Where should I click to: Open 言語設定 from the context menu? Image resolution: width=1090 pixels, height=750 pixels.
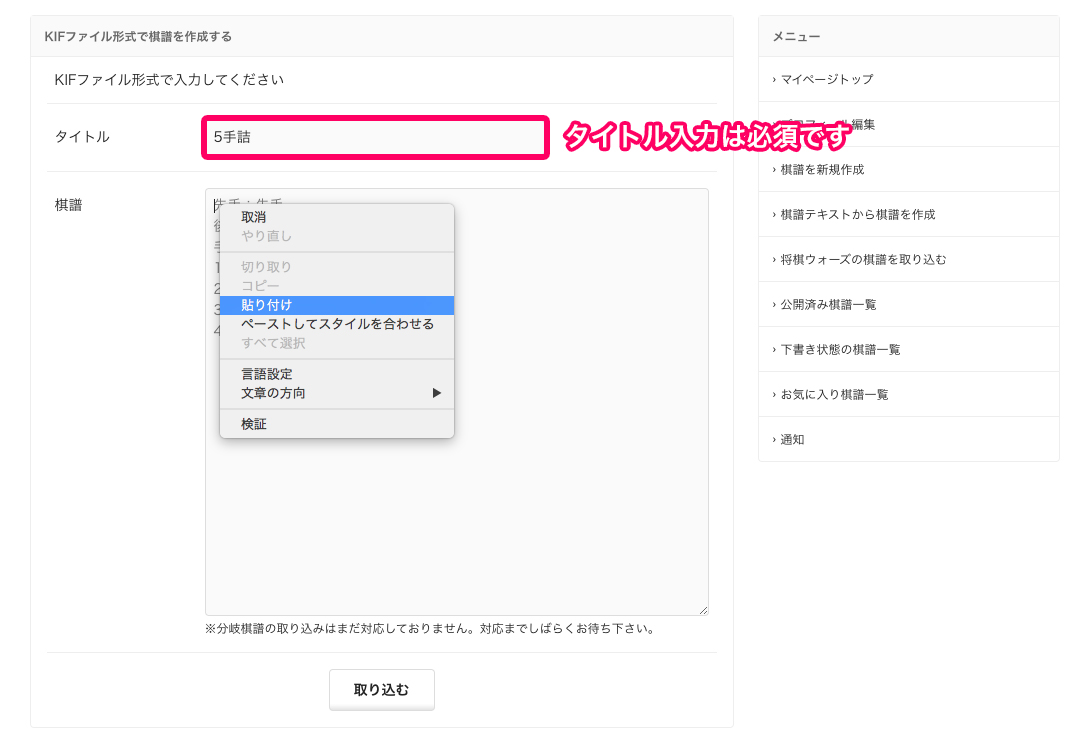(266, 374)
